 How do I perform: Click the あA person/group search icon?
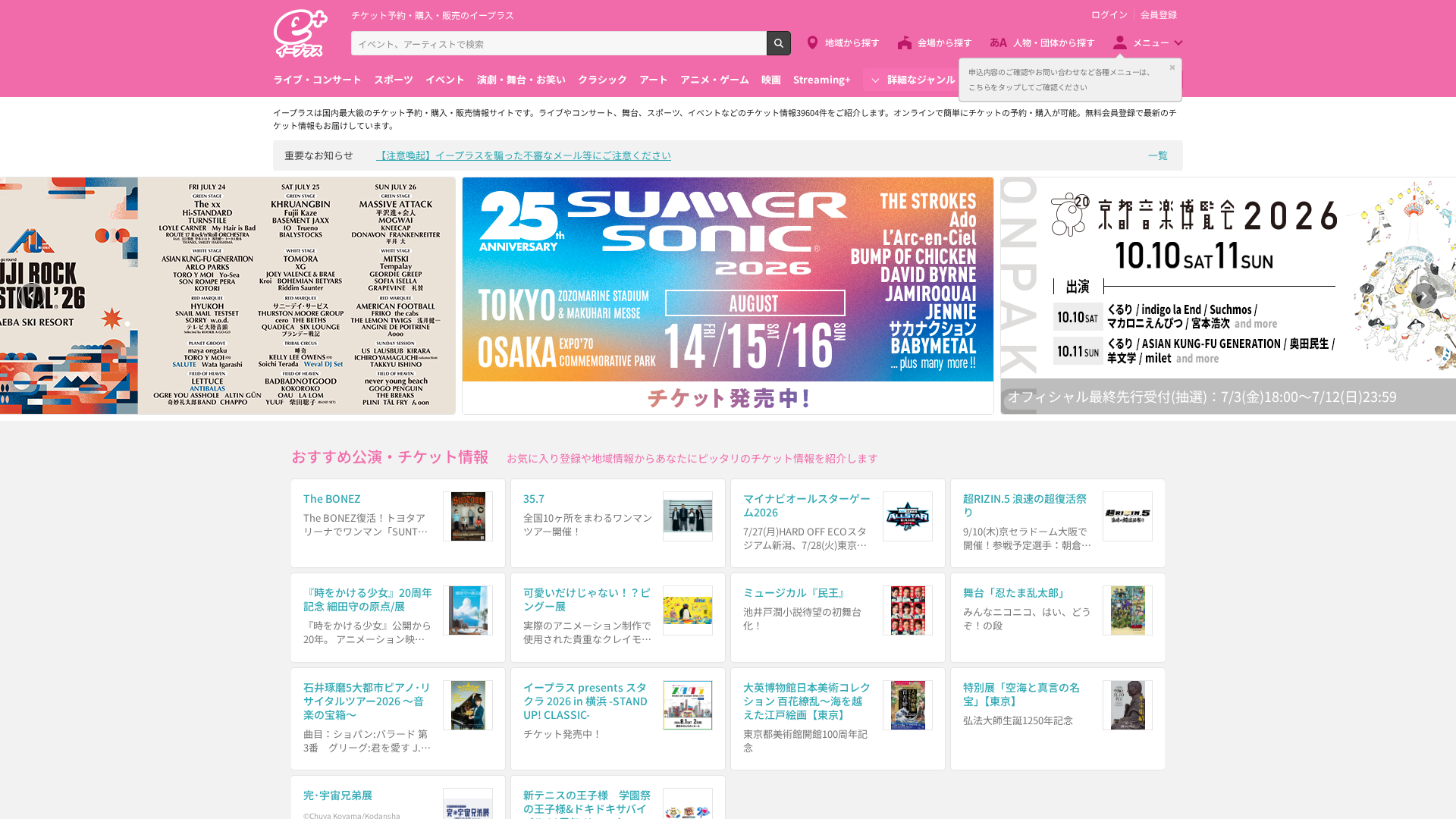[998, 42]
